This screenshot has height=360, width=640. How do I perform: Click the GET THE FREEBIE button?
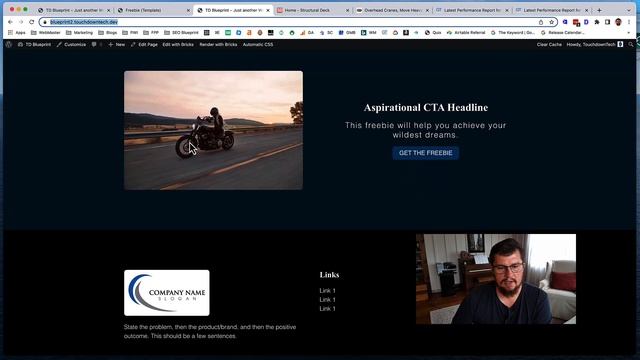[425, 153]
